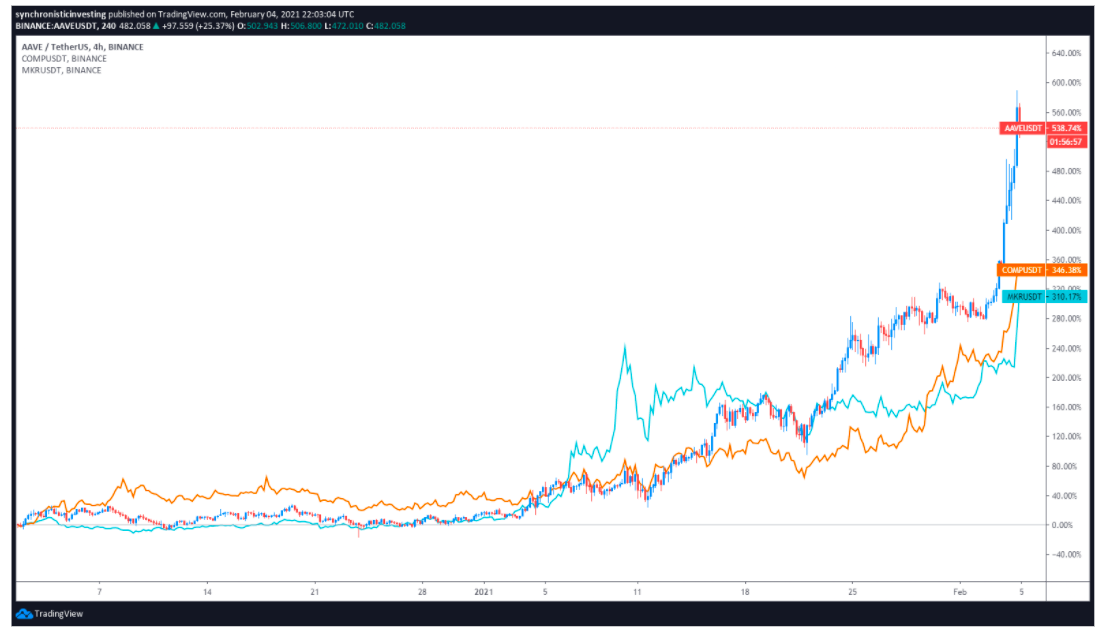Image resolution: width=1104 pixels, height=633 pixels.
Task: Click the 160.00% axis label
Action: 1067,407
